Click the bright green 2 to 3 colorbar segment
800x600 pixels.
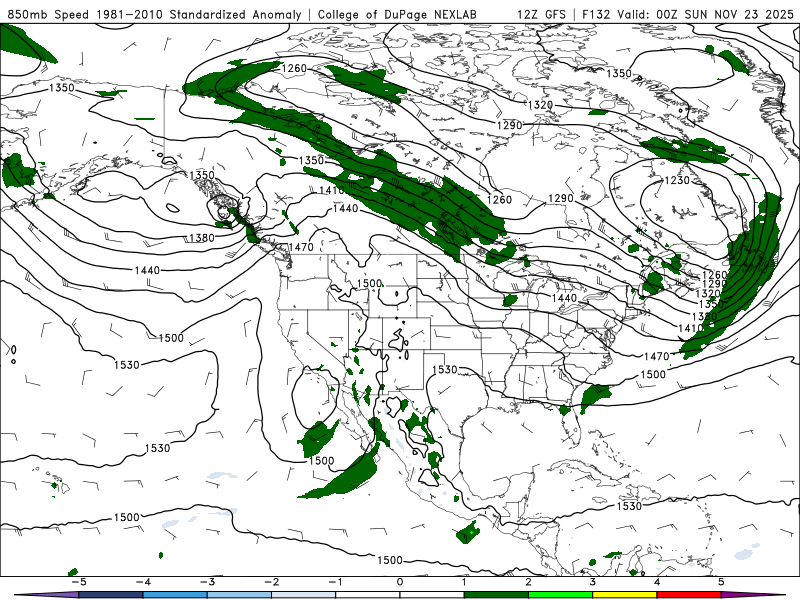(560, 595)
